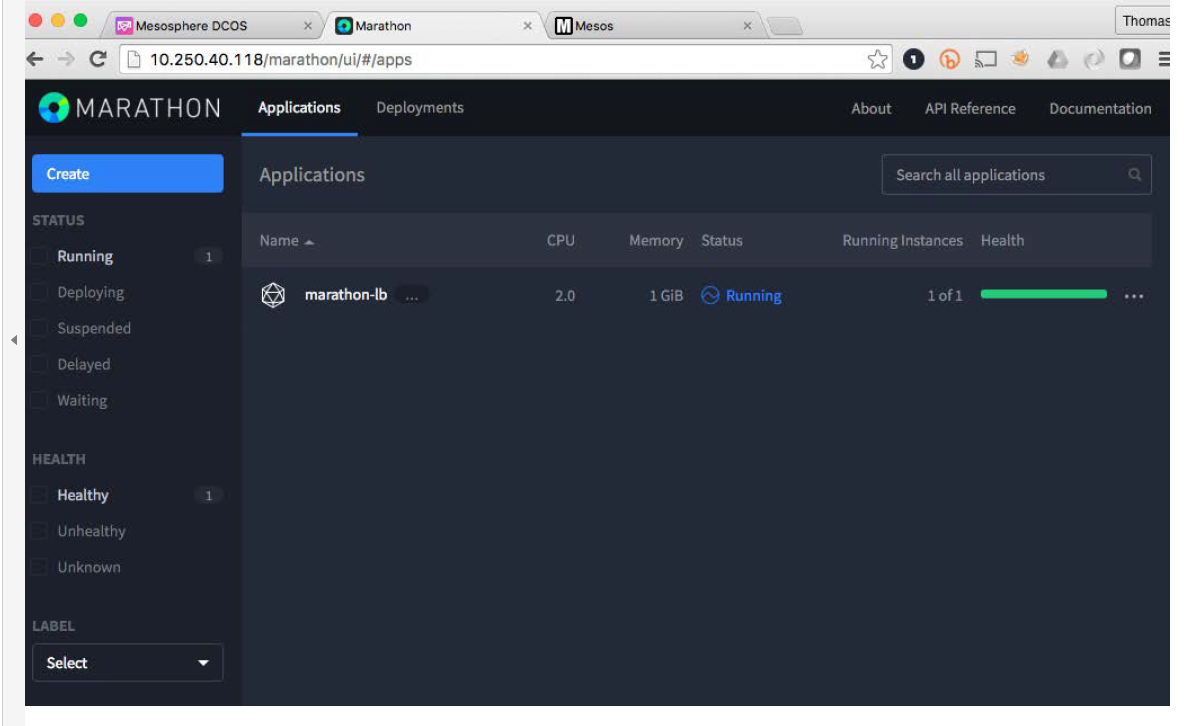
Task: Open the About link
Action: [871, 109]
